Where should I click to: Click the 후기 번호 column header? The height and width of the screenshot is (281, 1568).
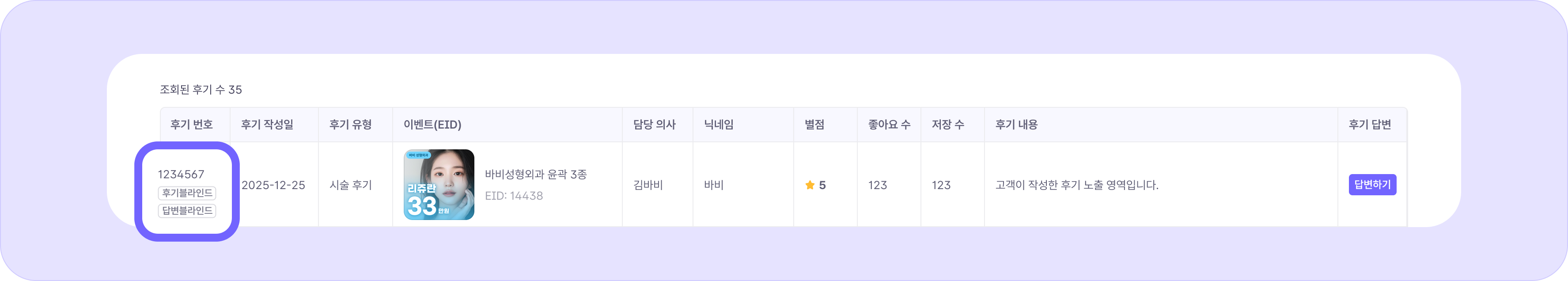[192, 125]
